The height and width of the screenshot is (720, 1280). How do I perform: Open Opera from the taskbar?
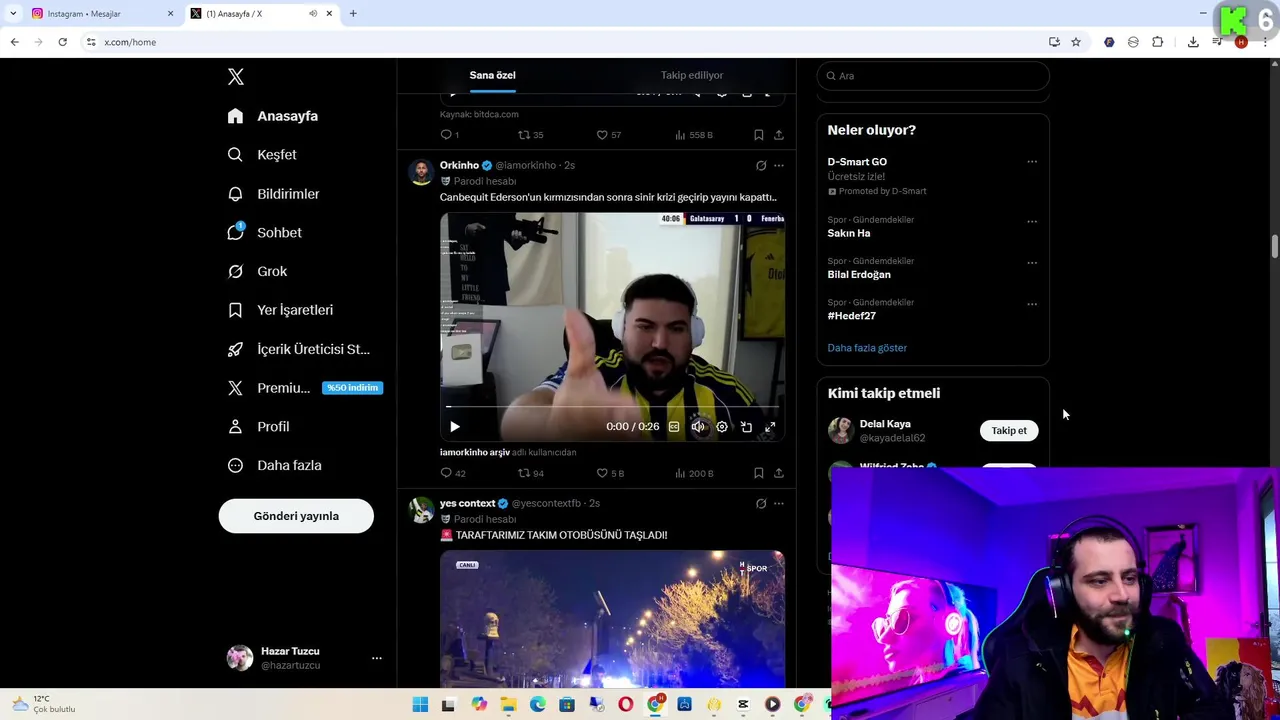coord(626,704)
